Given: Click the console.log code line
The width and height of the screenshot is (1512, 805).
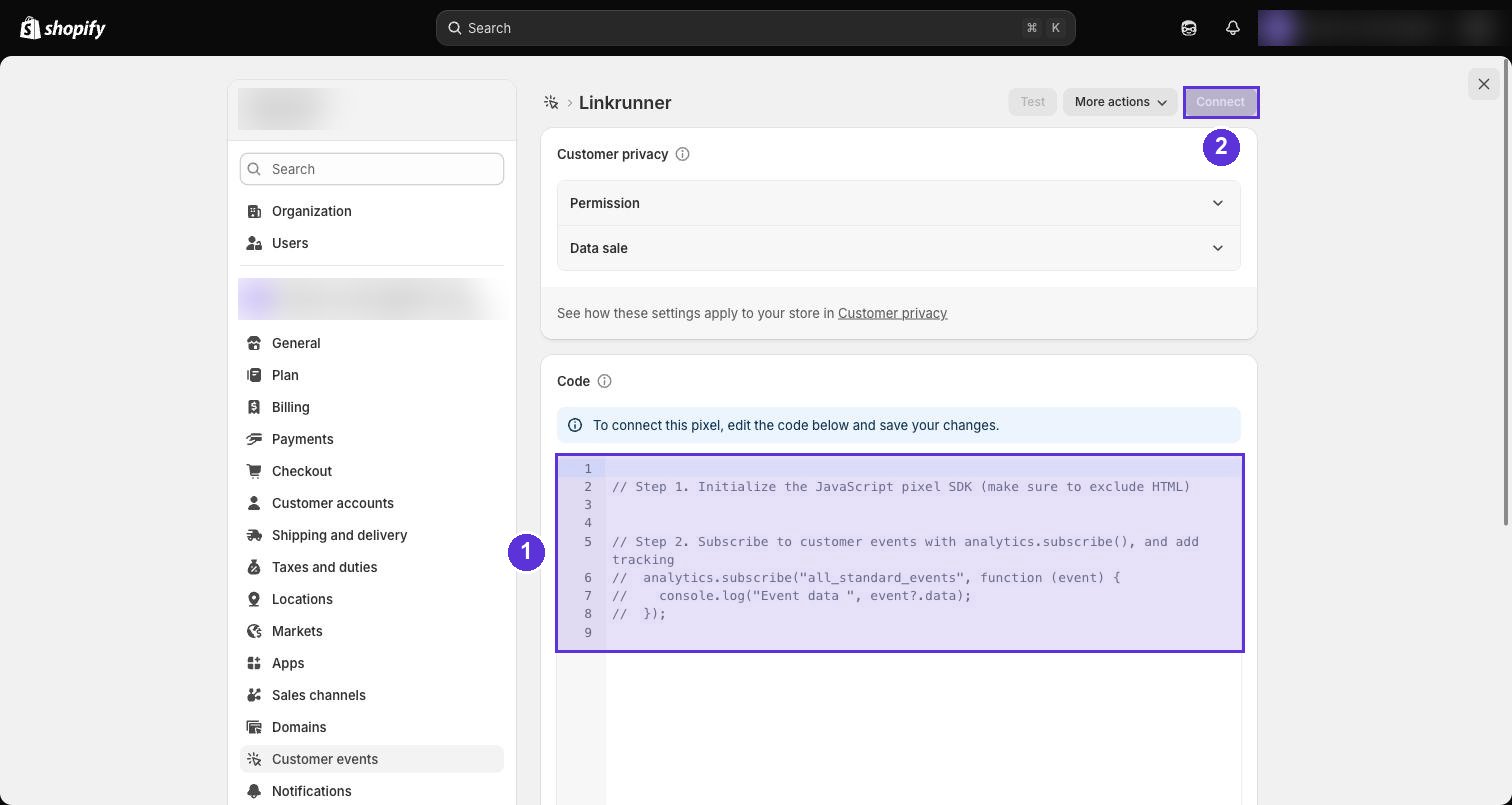Looking at the screenshot, I should click(792, 596).
